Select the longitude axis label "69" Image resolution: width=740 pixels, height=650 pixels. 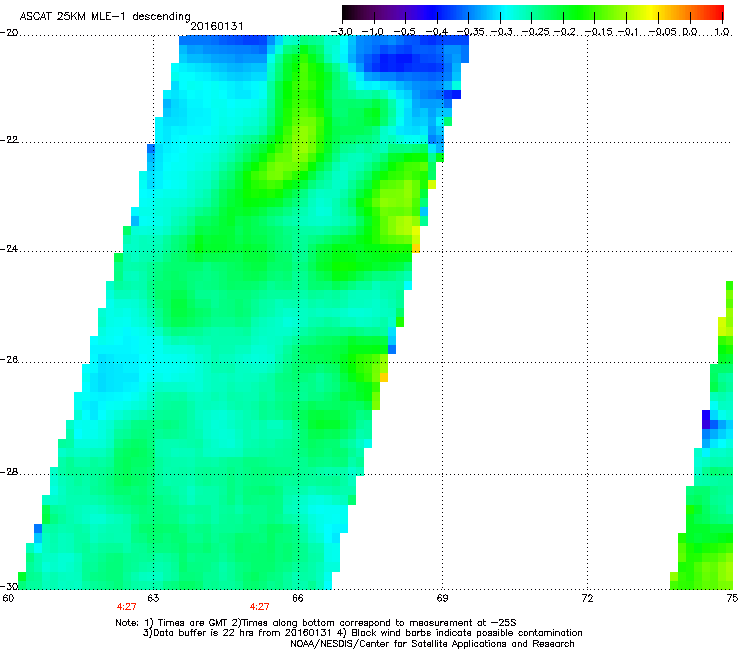[x=442, y=598]
